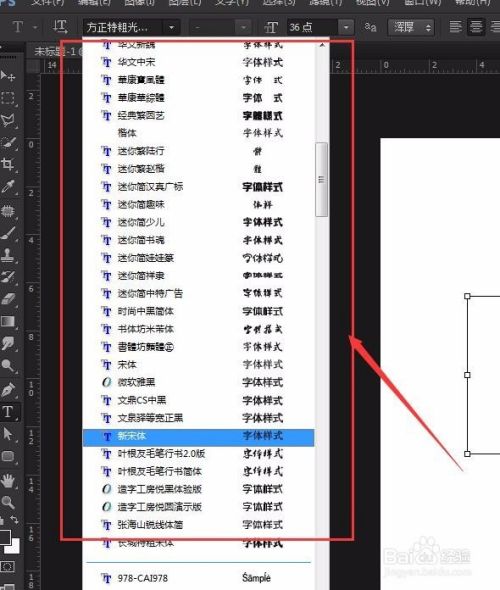This screenshot has height=590, width=500.
Task: Click the text box middle-left handle
Action: 467,375
